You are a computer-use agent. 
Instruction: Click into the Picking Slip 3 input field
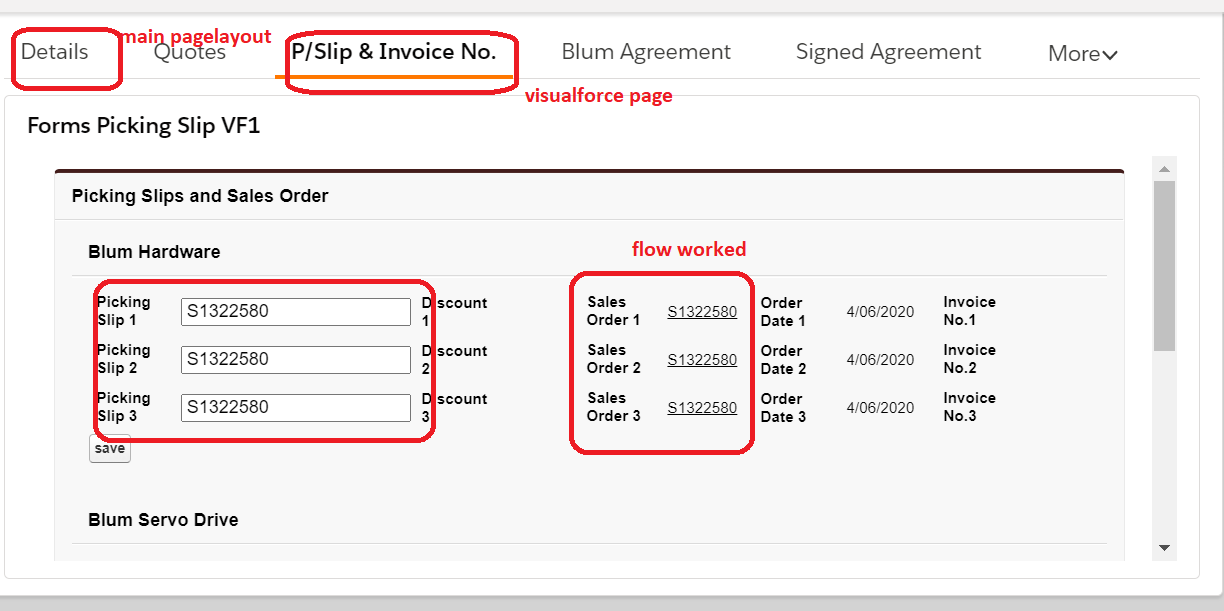tap(296, 407)
